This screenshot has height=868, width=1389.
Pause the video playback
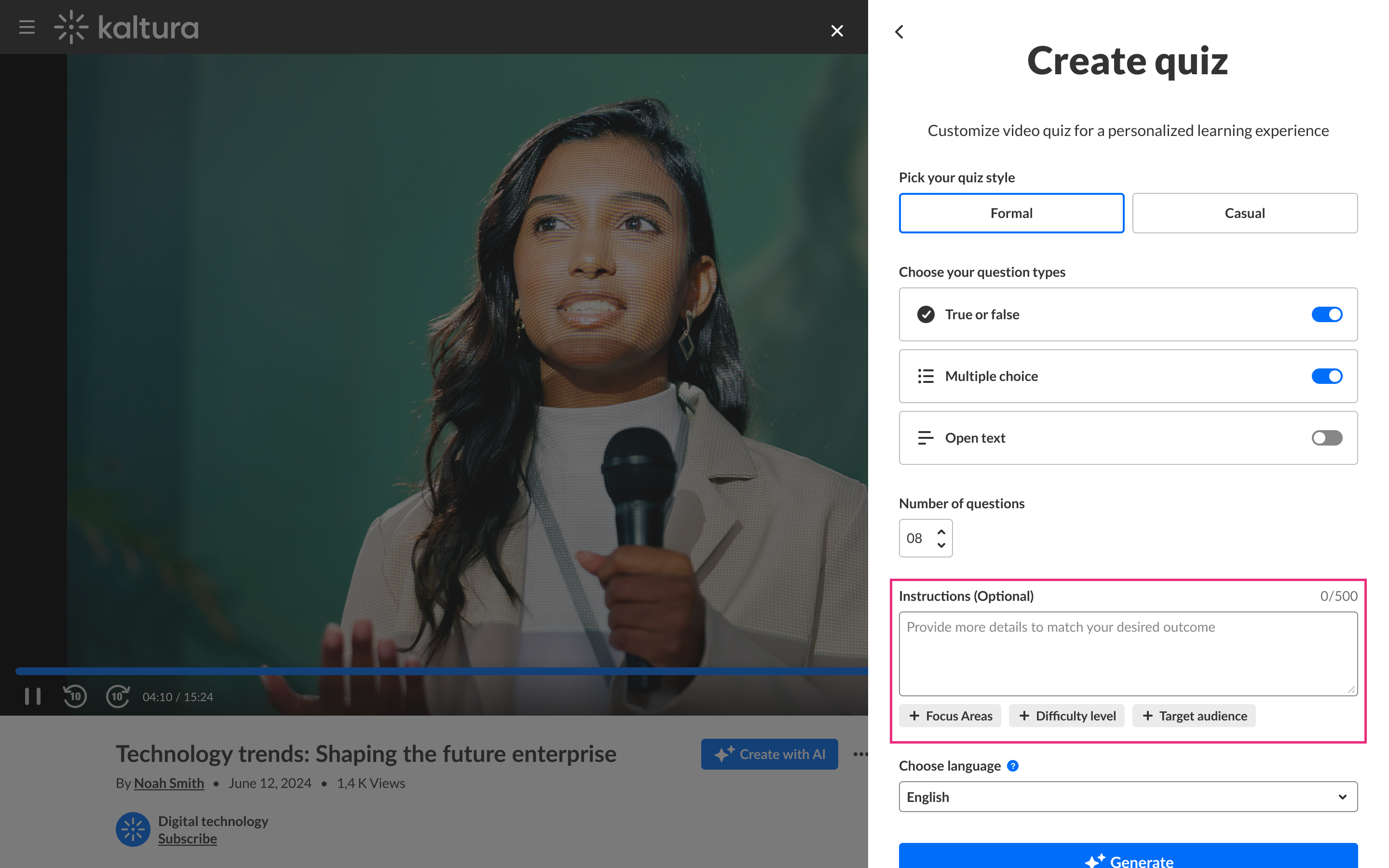click(x=33, y=696)
